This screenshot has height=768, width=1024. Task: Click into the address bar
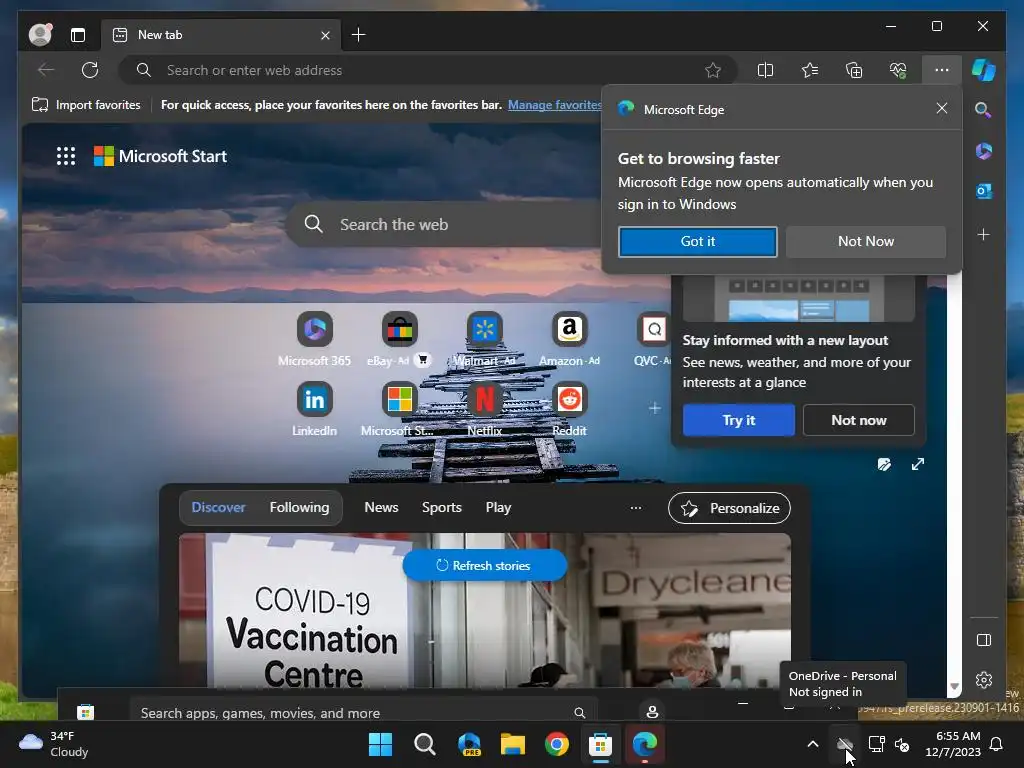coord(428,70)
